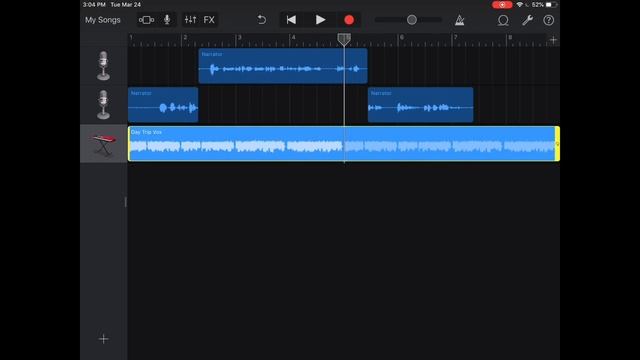Select the leftmost Narrator region on second track
The image size is (640, 360).
click(163, 105)
